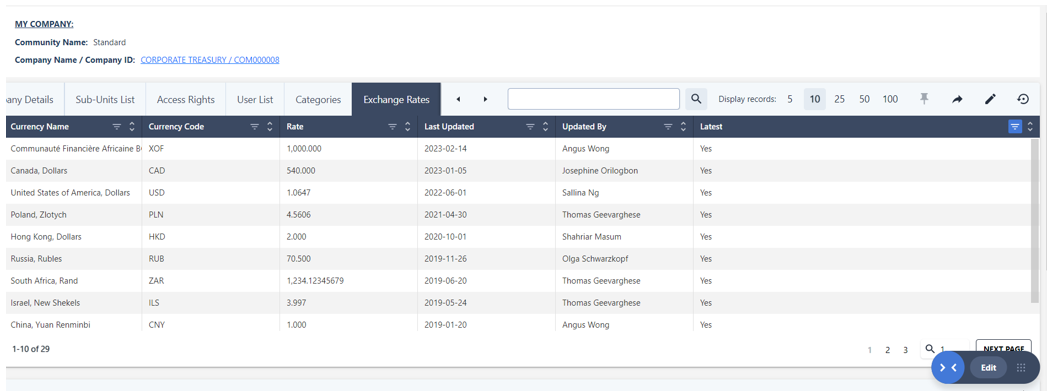This screenshot has height=392, width=1047.
Task: Focus the table search input field
Action: 594,99
